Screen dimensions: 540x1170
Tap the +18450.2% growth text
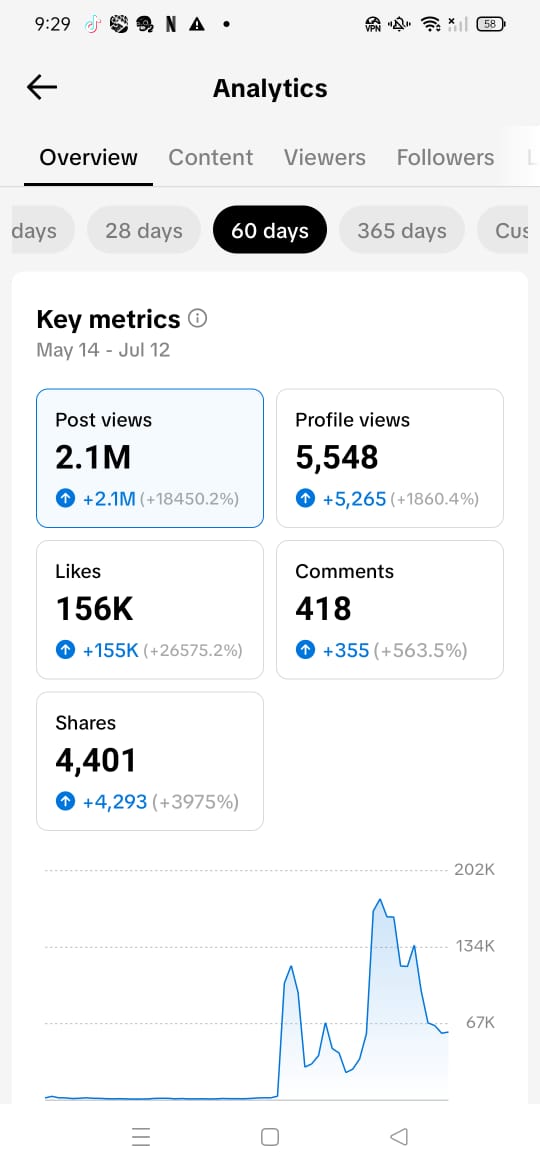point(189,499)
